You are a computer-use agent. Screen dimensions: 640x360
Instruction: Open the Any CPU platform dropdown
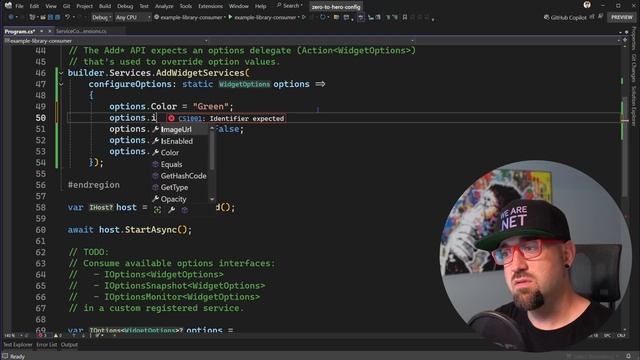coord(133,17)
